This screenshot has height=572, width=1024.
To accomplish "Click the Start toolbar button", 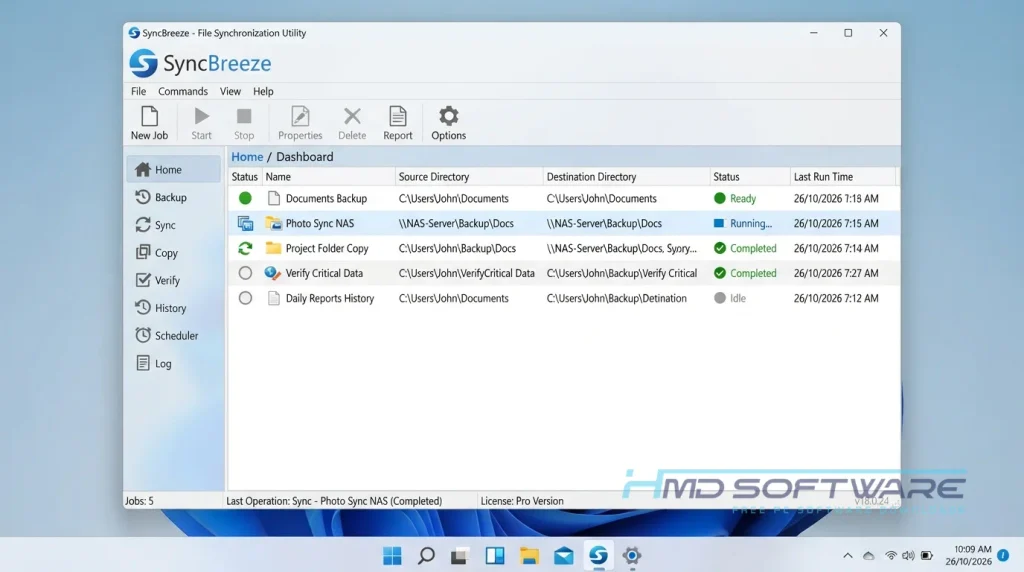I will pyautogui.click(x=201, y=123).
